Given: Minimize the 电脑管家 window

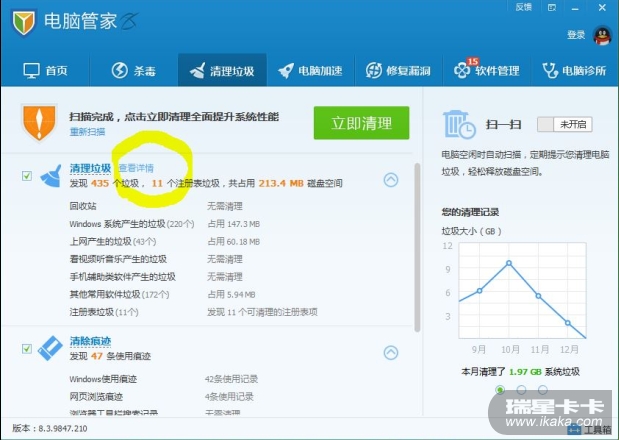Looking at the screenshot, I should (576, 8).
